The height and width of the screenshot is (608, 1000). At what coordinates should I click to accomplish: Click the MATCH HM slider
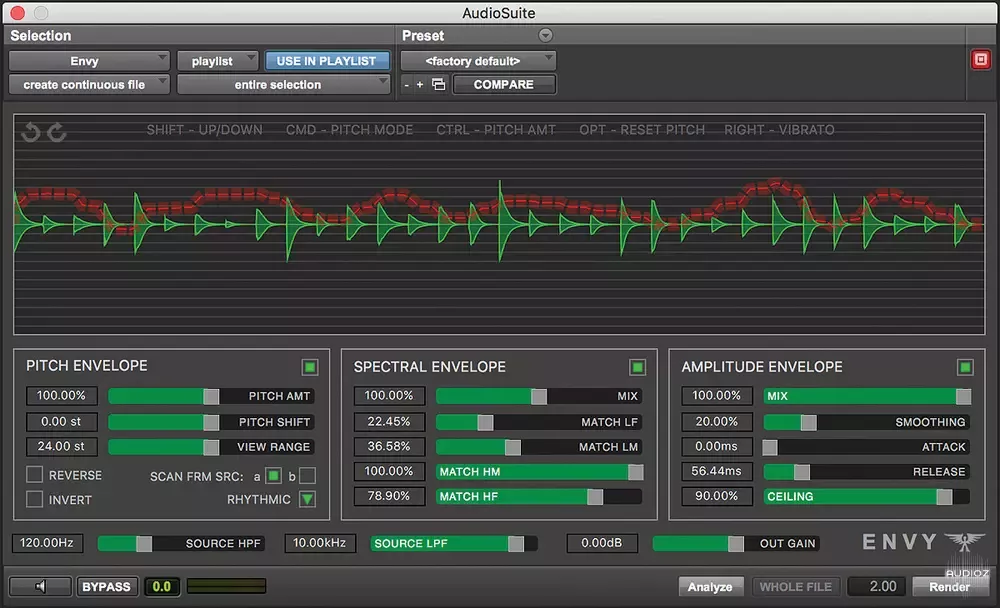tap(539, 471)
